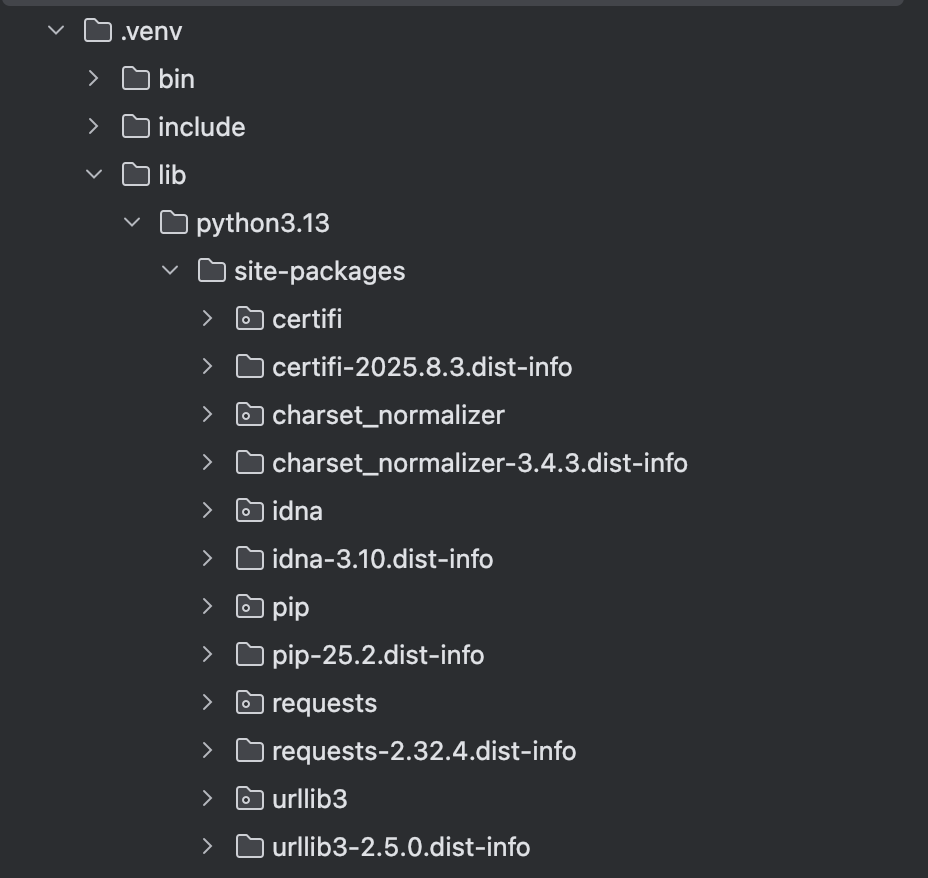Collapse the .venv folder chevron

(56, 31)
